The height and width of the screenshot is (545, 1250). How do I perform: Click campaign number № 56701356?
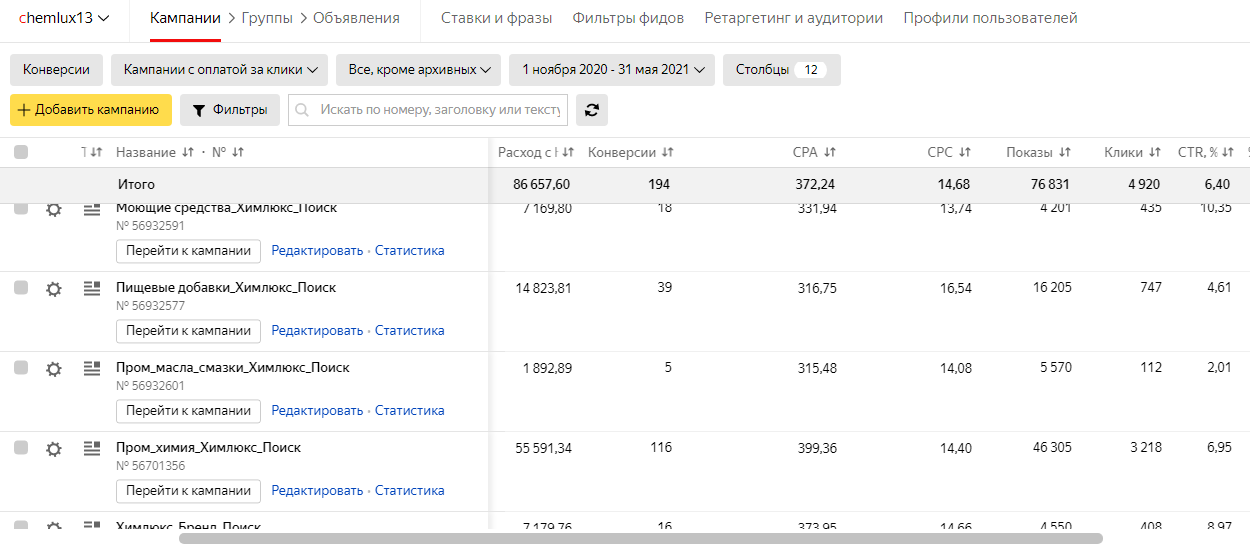click(150, 466)
